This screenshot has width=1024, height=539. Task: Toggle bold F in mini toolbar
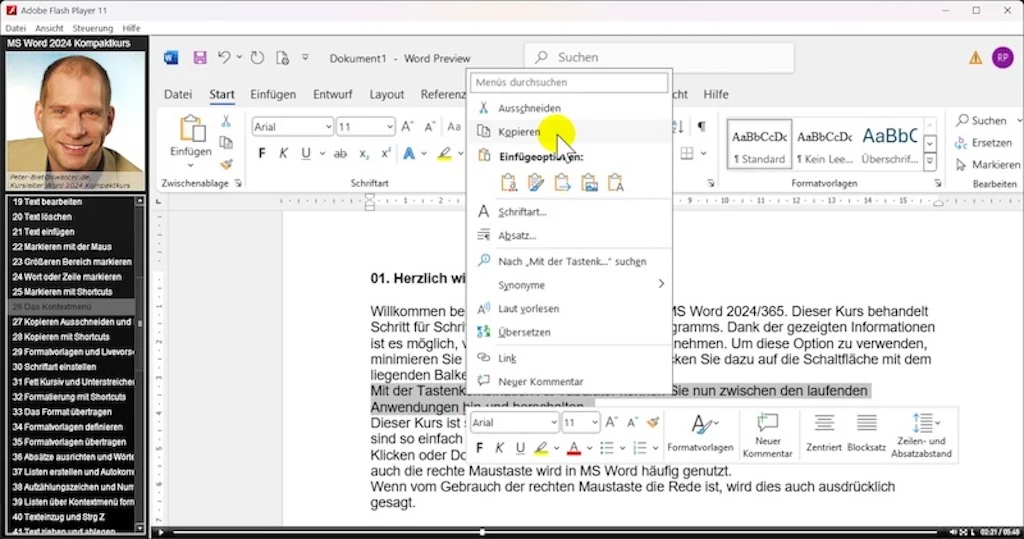coord(479,448)
